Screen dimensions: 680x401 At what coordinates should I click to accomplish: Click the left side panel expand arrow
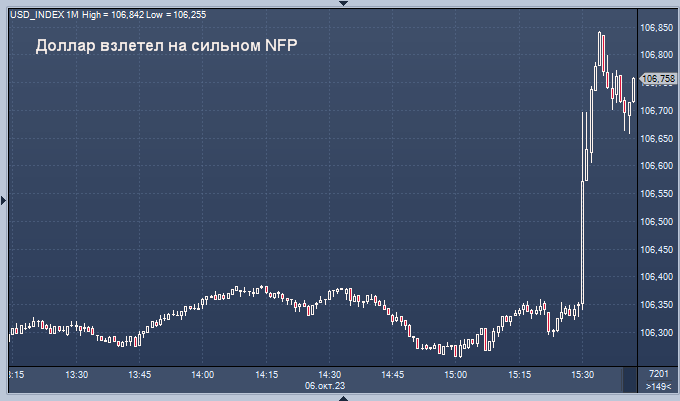(3, 201)
